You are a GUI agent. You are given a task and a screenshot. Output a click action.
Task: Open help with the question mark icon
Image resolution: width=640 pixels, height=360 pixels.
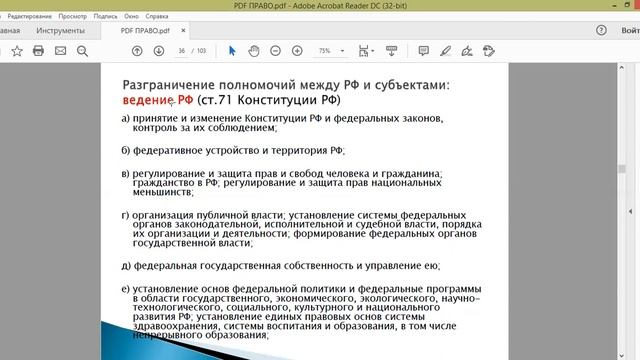601,30
